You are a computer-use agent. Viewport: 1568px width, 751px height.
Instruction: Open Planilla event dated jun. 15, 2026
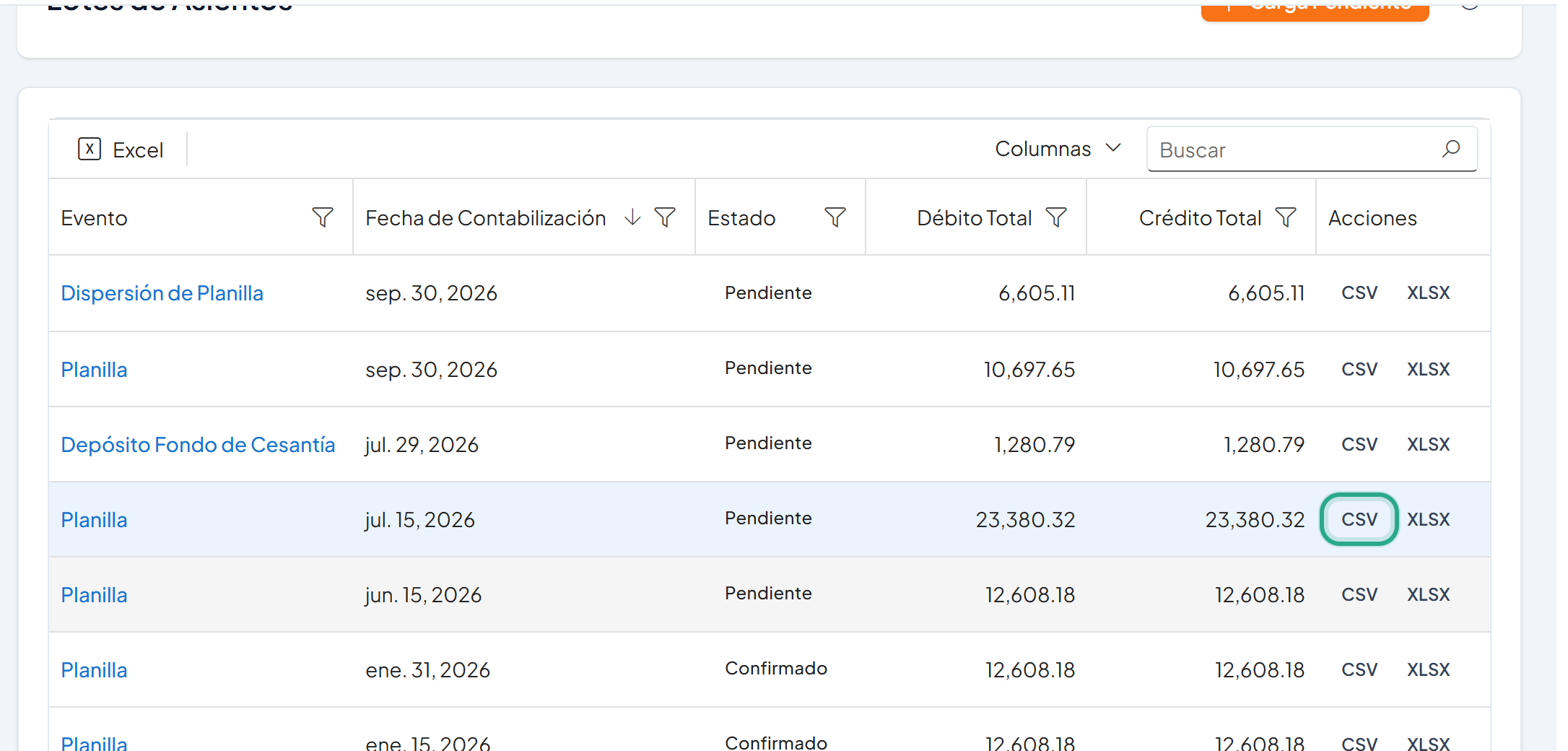click(x=94, y=595)
